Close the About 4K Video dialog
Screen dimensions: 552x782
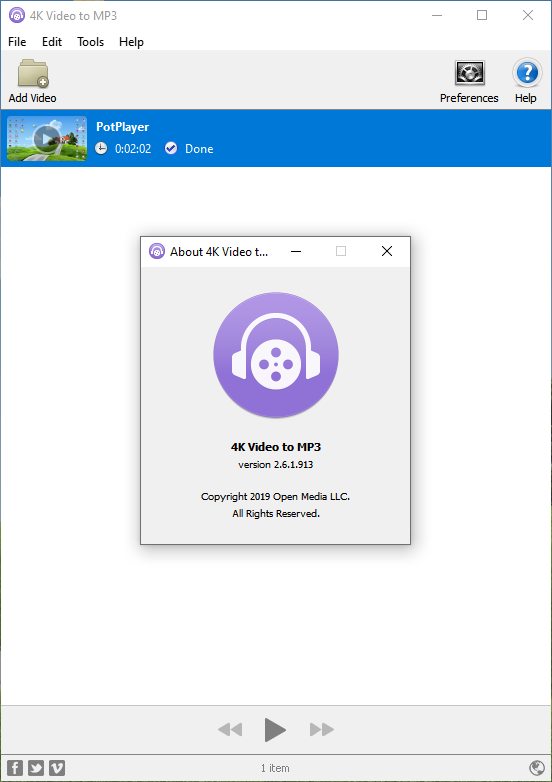[x=387, y=251]
